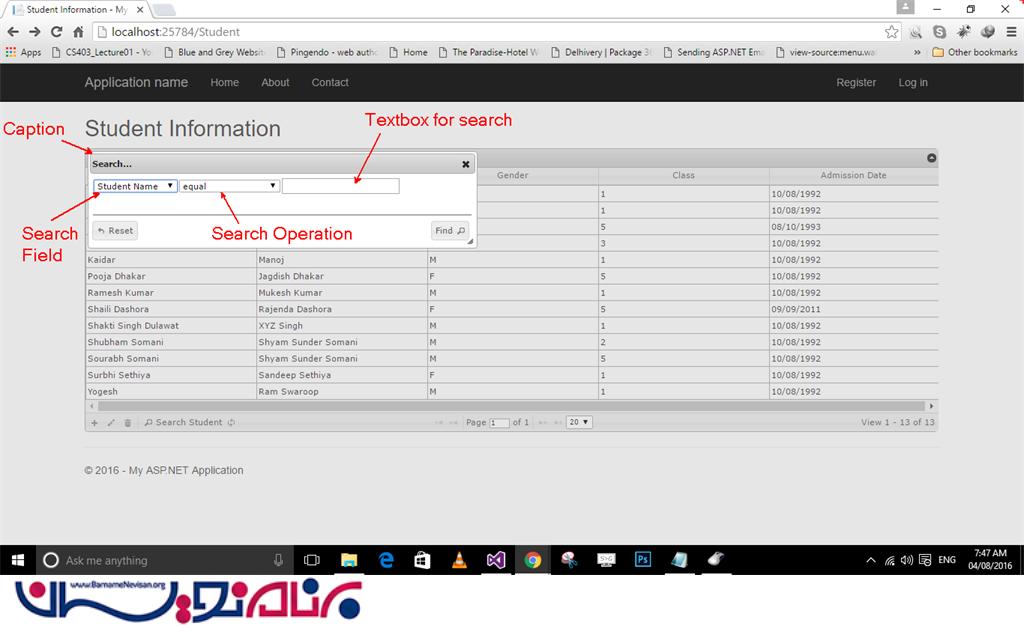The width and height of the screenshot is (1024, 625).
Task: Click the search value textbox
Action: [x=341, y=186]
